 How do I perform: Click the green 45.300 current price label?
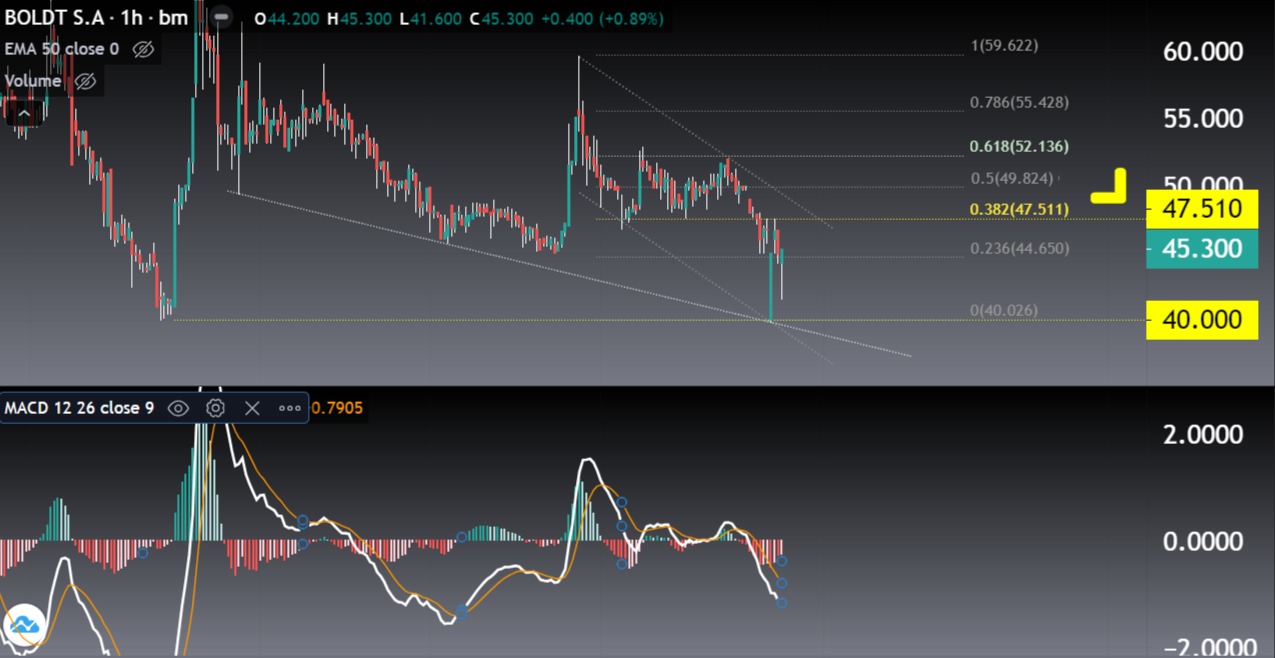[x=1201, y=249]
